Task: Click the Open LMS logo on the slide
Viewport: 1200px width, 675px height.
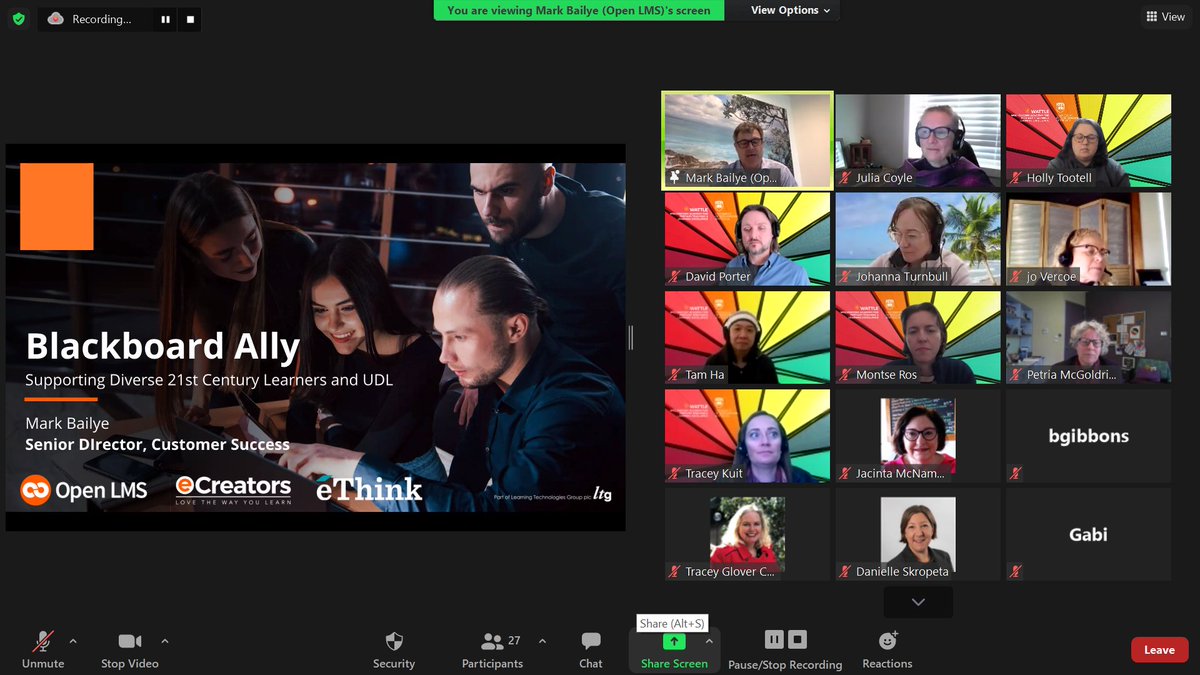Action: coord(84,490)
